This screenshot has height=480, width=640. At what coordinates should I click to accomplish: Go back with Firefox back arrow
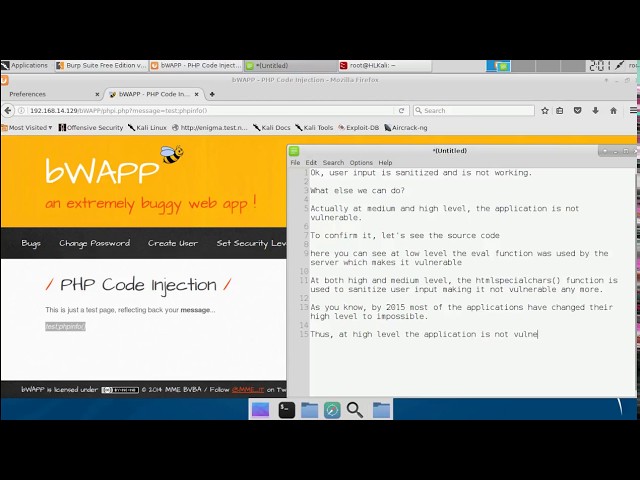coord(8,111)
